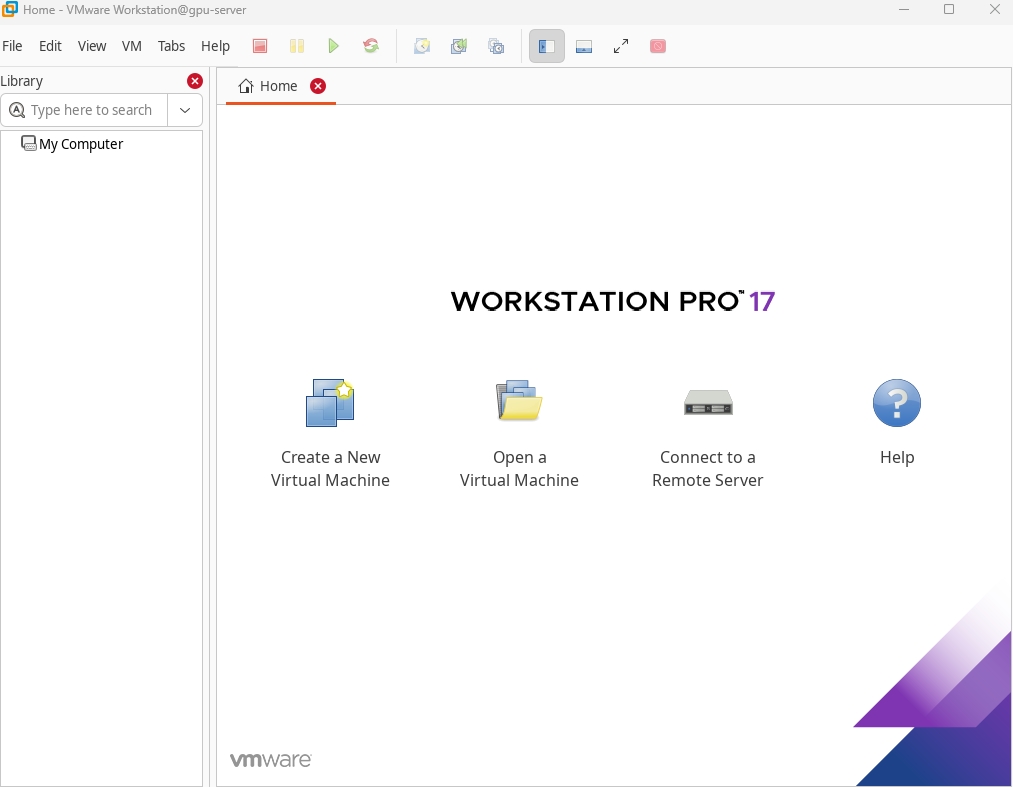1013x787 pixels.
Task: Click the 'Connect to a Remote Server' label
Action: point(707,468)
